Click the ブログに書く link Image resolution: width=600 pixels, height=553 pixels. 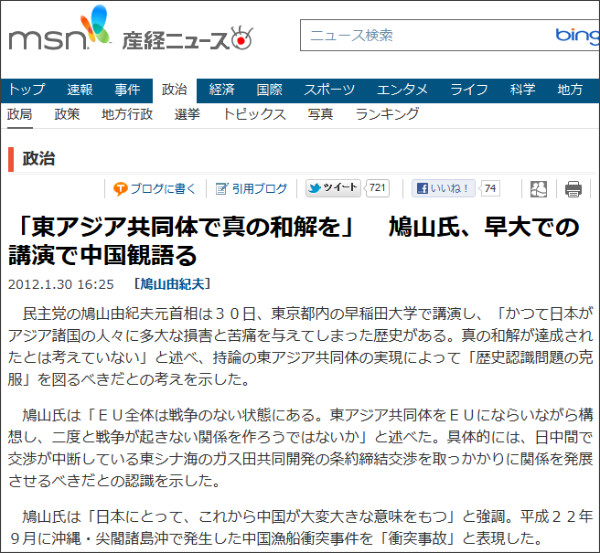tap(163, 189)
